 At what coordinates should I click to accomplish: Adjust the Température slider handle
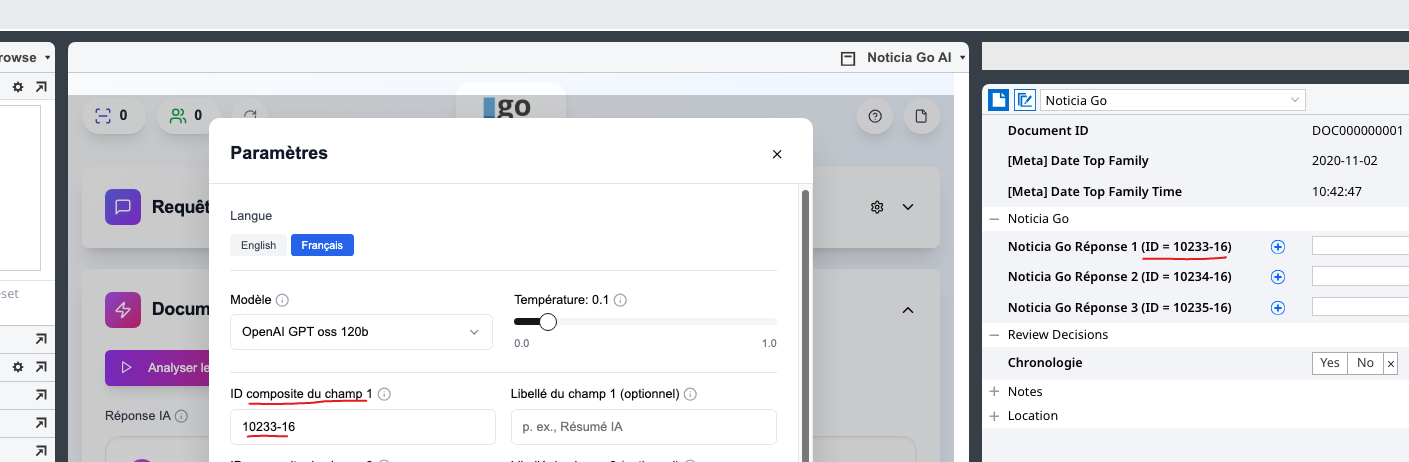[547, 321]
